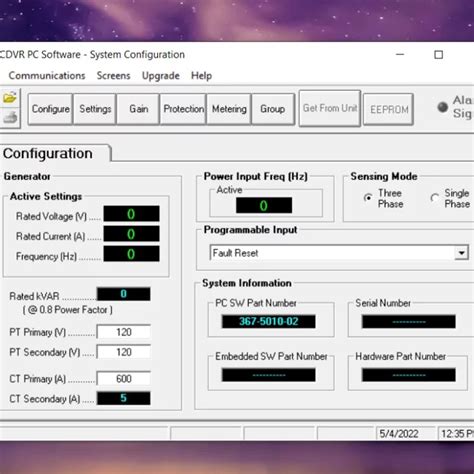The height and width of the screenshot is (474, 474).
Task: Click the EEPROM button
Action: (389, 109)
